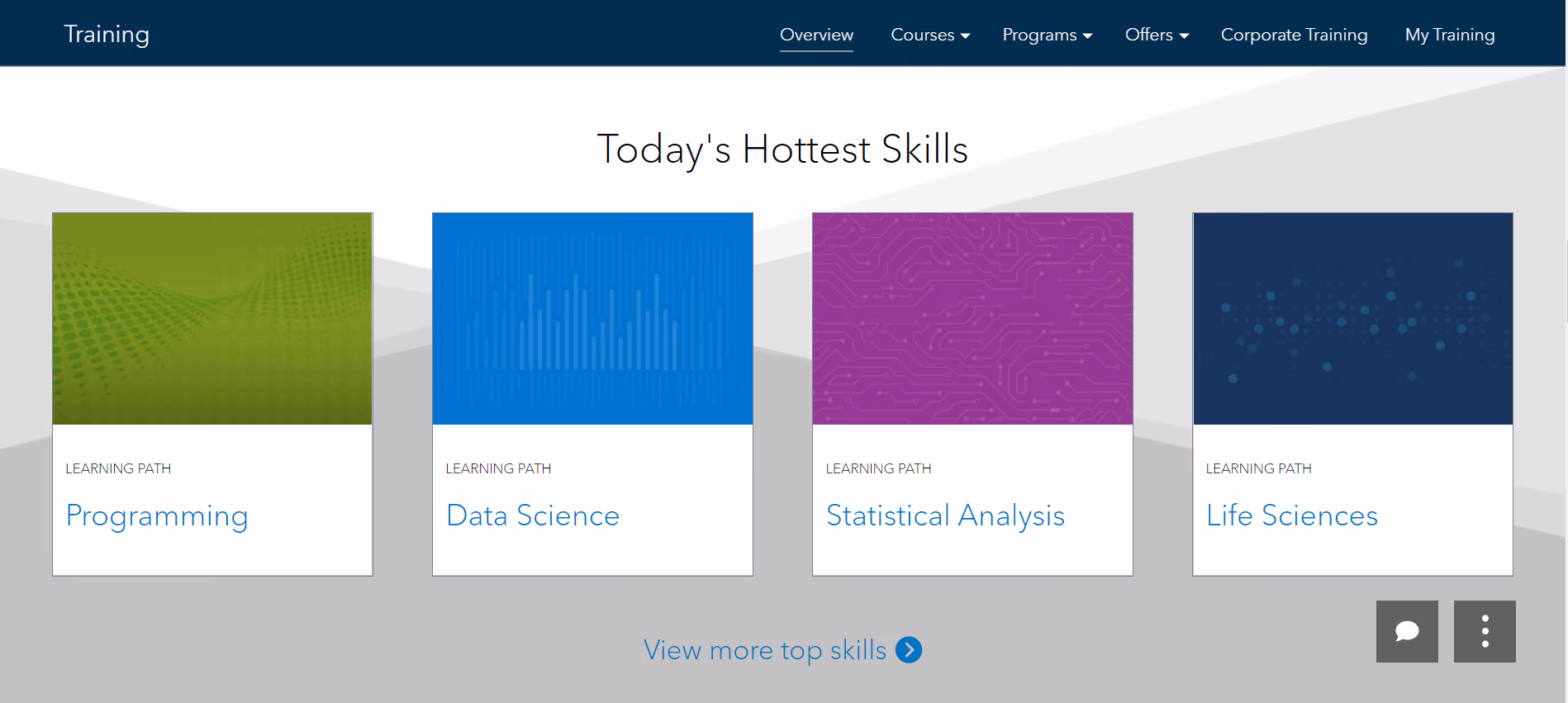Click LEARNING PATH label above Data Science

(498, 468)
